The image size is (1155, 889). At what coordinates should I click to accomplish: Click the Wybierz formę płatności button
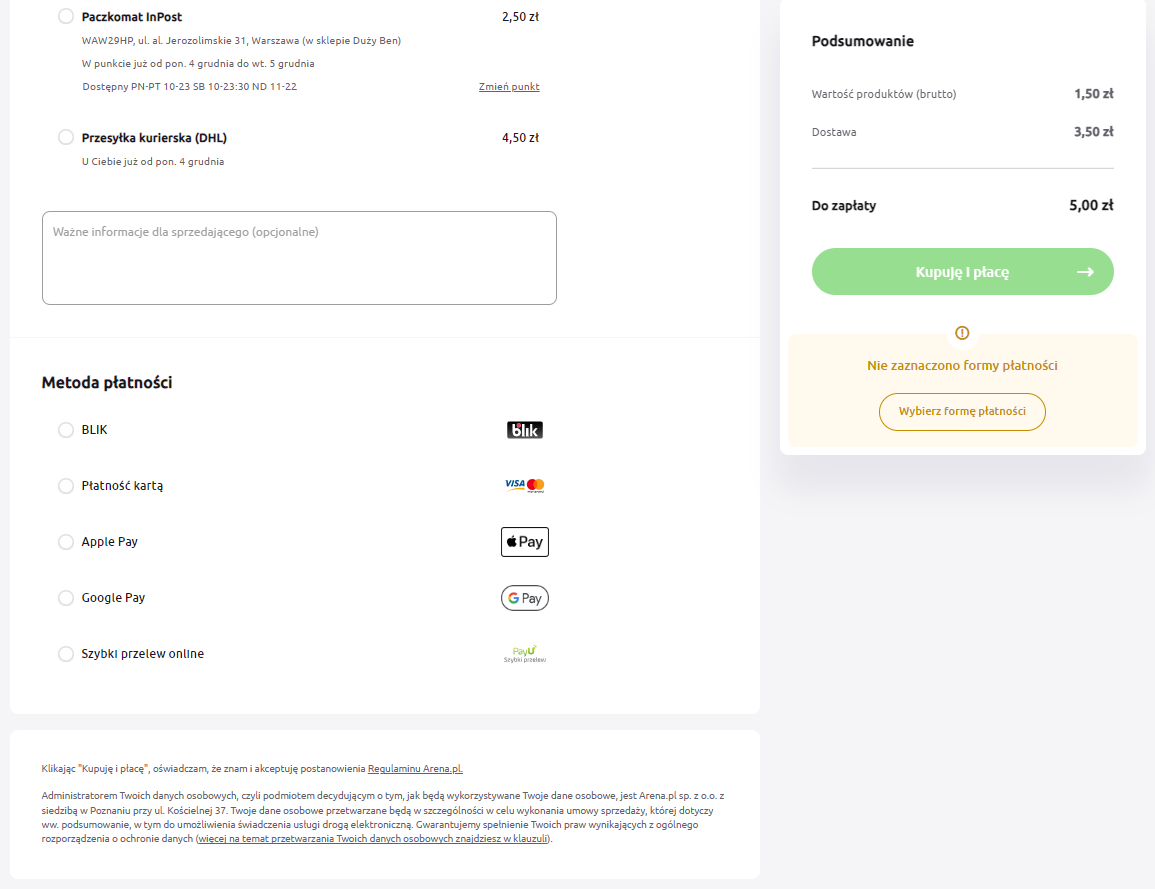point(962,412)
